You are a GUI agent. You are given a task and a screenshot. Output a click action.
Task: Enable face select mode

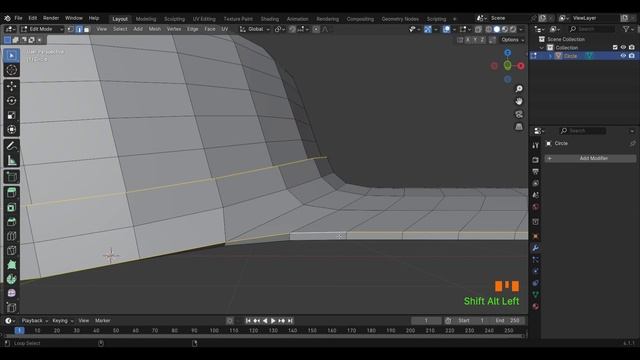[x=87, y=29]
